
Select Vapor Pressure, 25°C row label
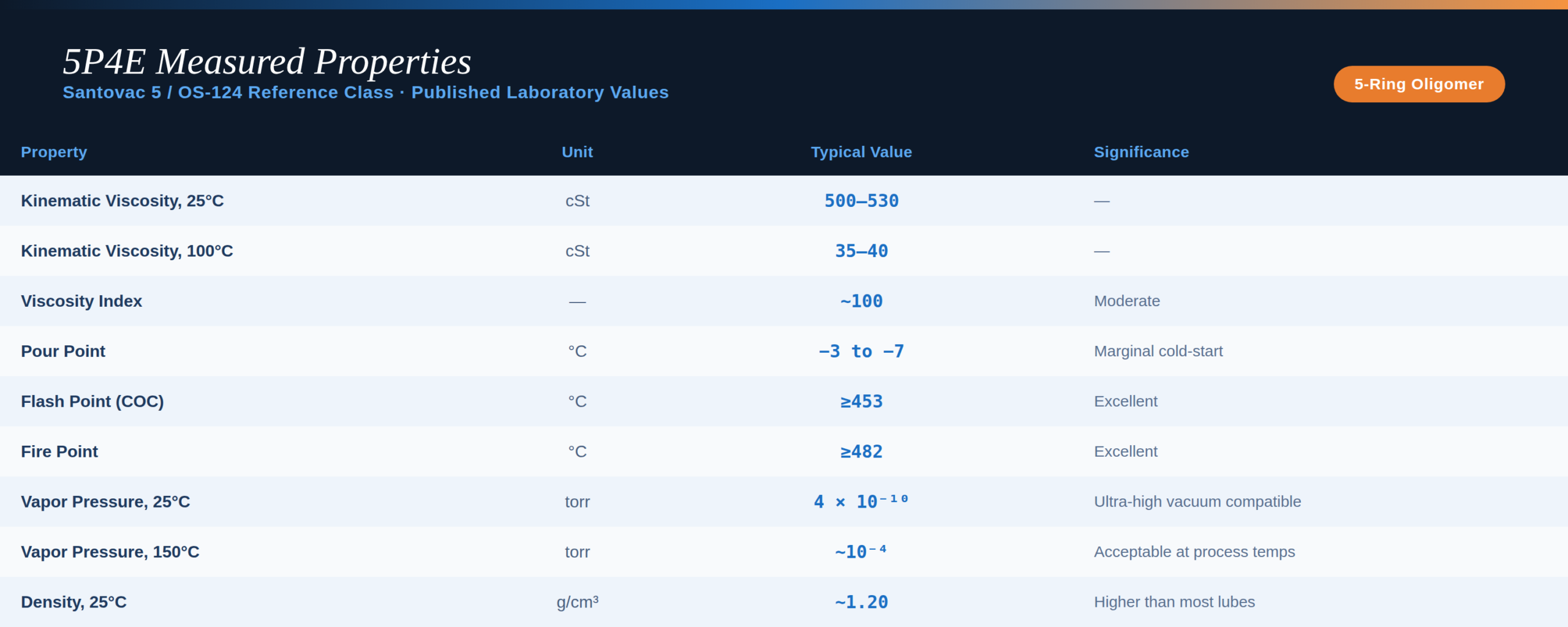coord(105,502)
